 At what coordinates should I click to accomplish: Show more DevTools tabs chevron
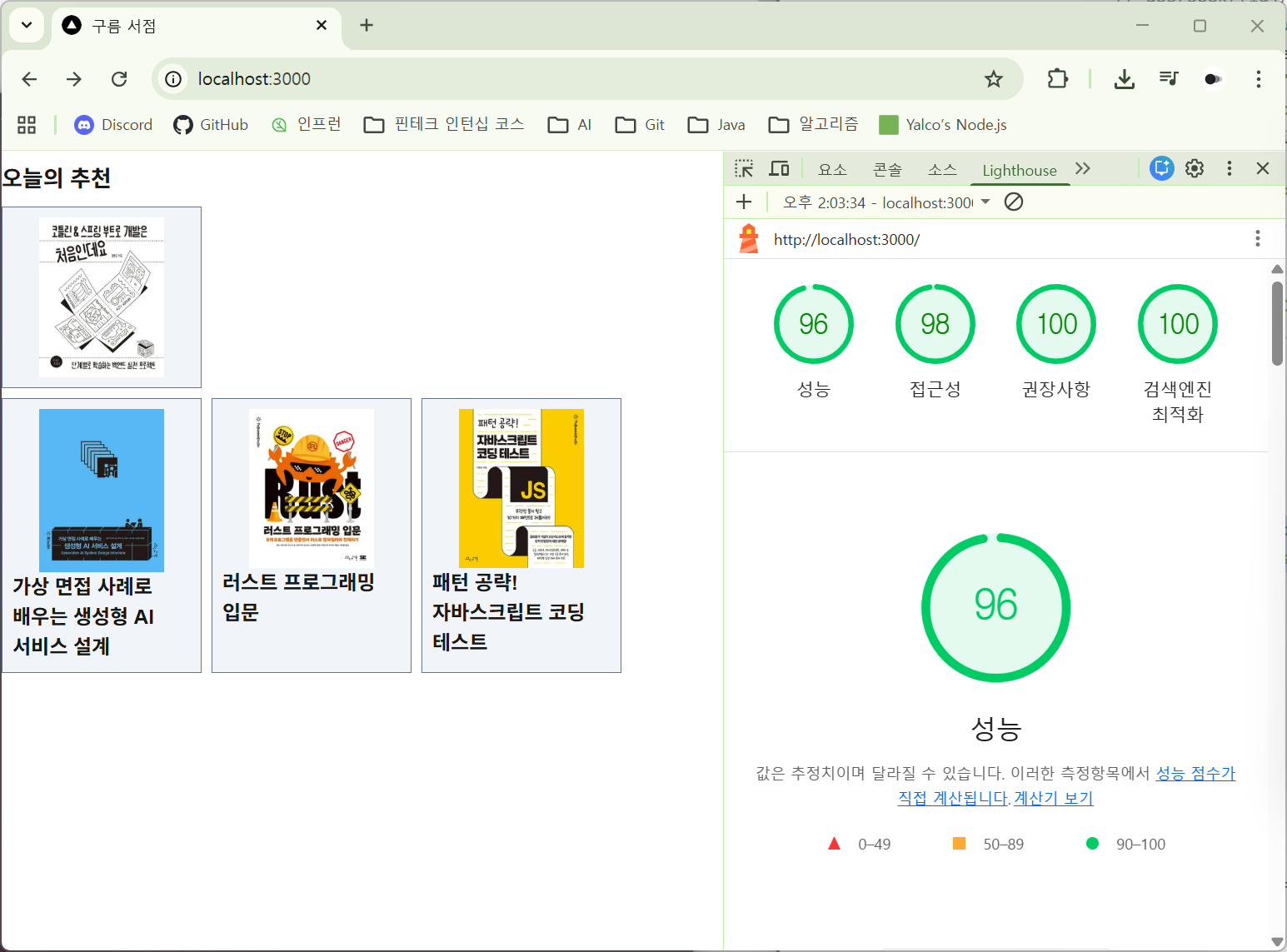click(1082, 169)
